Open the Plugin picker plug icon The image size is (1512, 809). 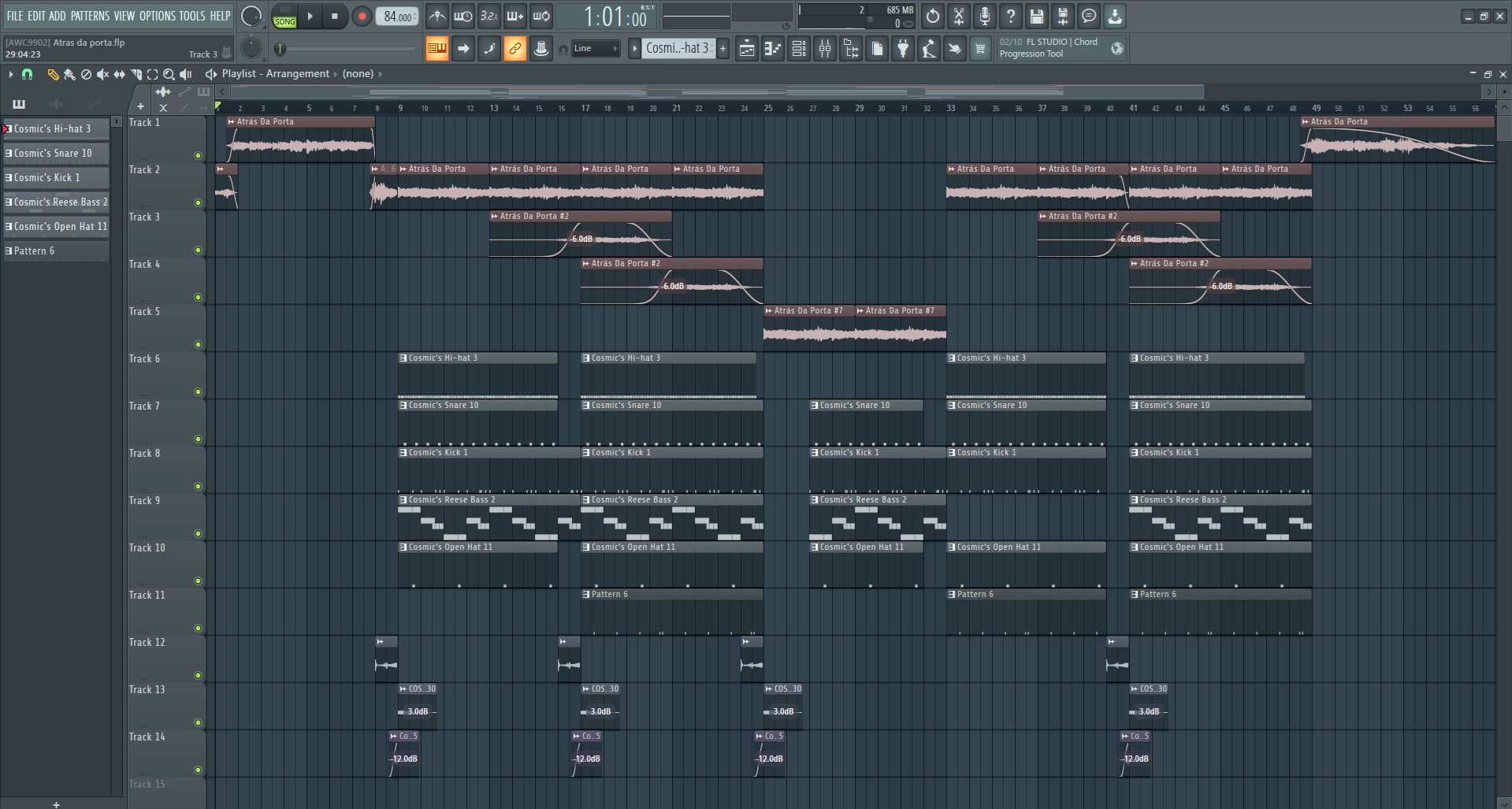pyautogui.click(x=903, y=49)
